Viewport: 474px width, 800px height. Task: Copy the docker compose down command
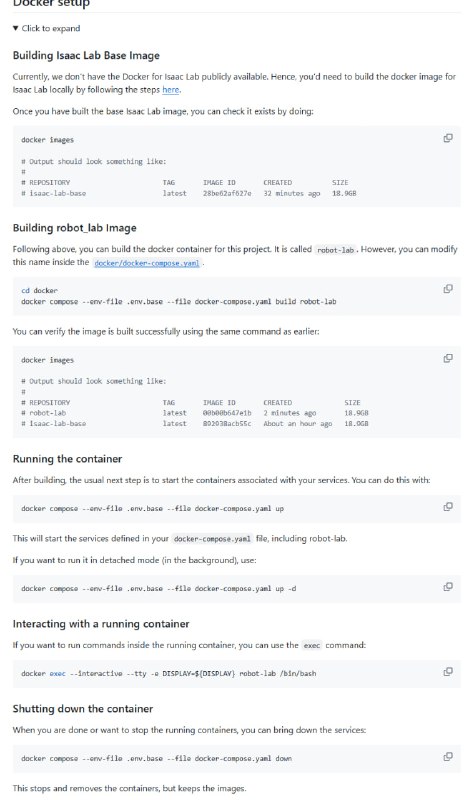coord(447,757)
